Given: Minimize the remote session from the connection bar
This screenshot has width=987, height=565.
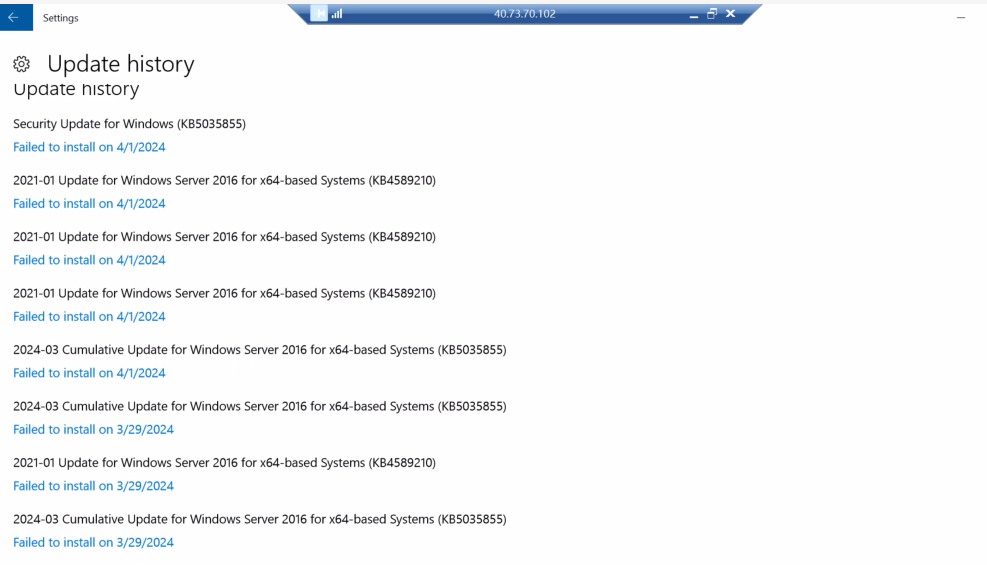Looking at the screenshot, I should [694, 14].
